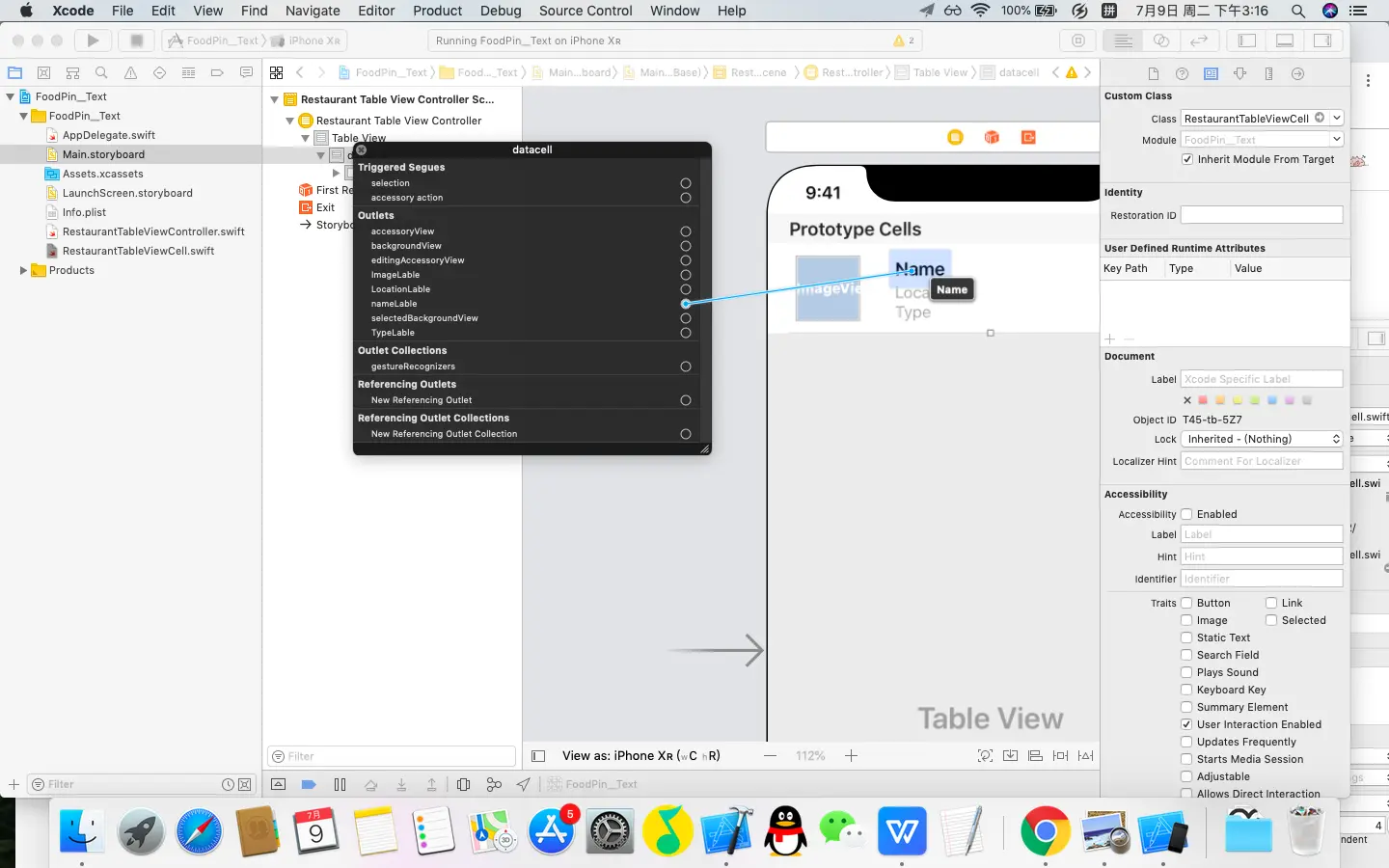The width and height of the screenshot is (1389, 868).
Task: Show the Assistant editor
Action: (1161, 41)
